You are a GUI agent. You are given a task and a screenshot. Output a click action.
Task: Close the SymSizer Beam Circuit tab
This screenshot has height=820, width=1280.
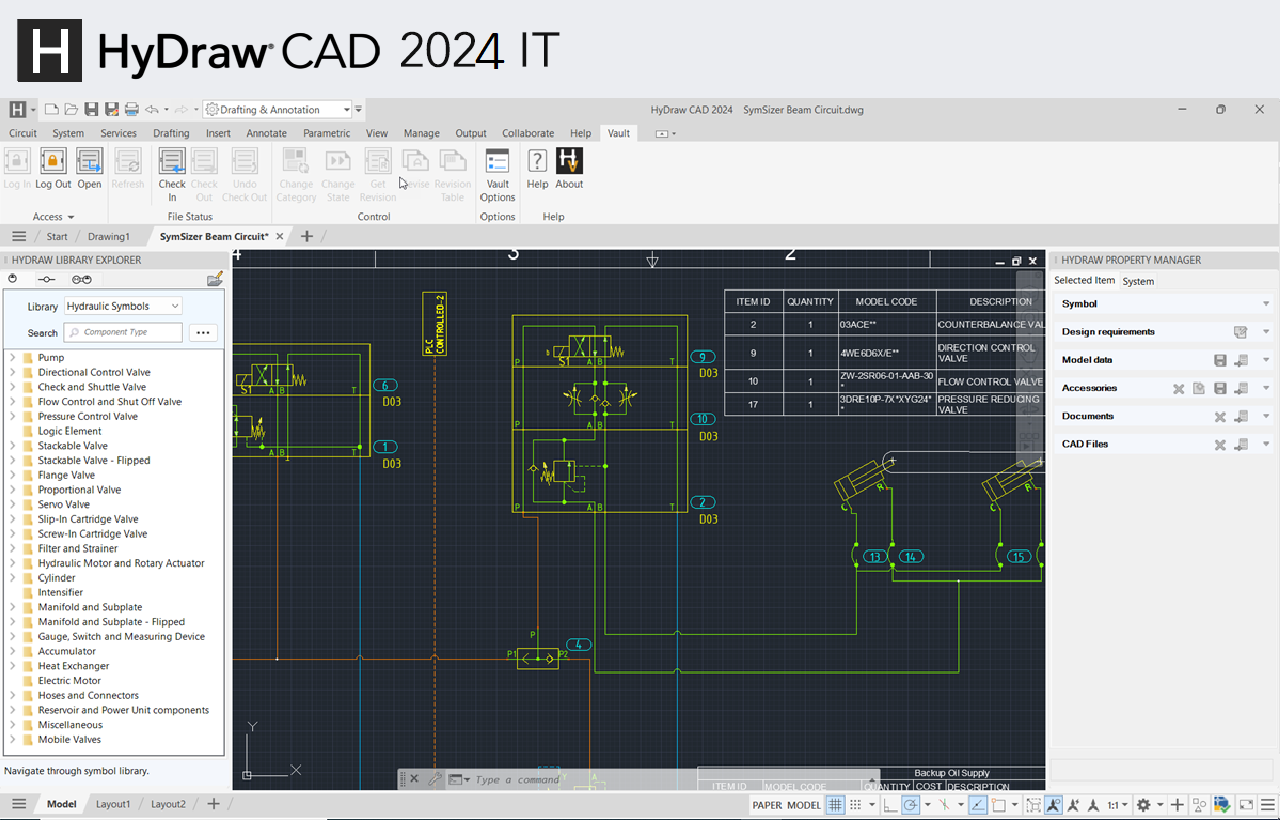point(280,237)
